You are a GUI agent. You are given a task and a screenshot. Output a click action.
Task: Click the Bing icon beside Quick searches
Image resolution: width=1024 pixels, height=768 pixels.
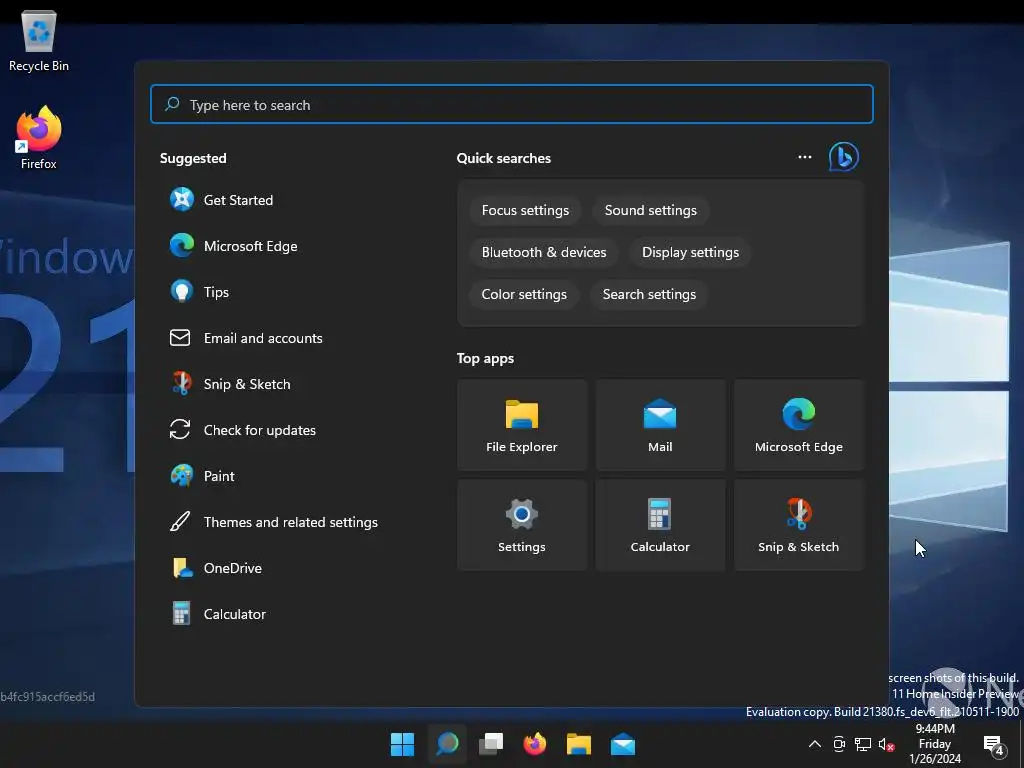(844, 157)
